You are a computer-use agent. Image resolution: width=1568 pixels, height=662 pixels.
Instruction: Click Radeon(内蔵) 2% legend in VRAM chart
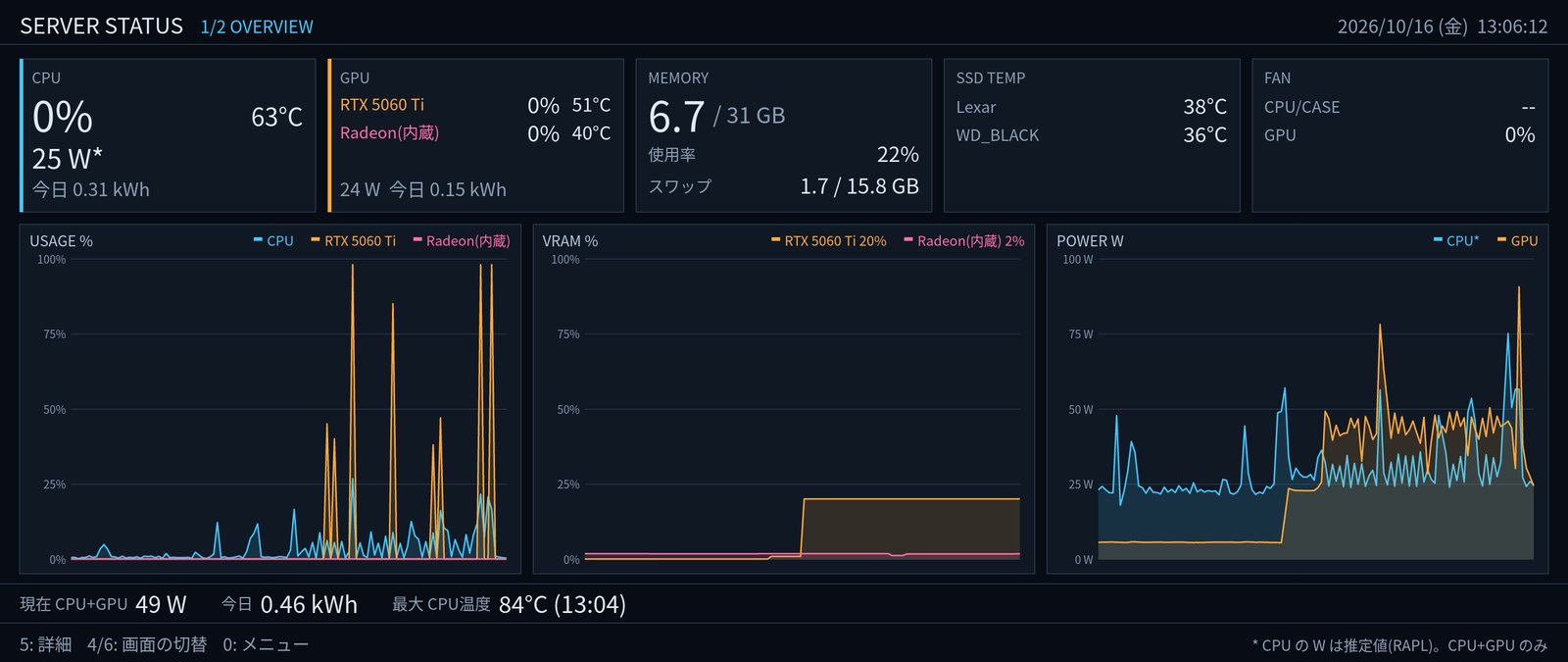point(963,240)
